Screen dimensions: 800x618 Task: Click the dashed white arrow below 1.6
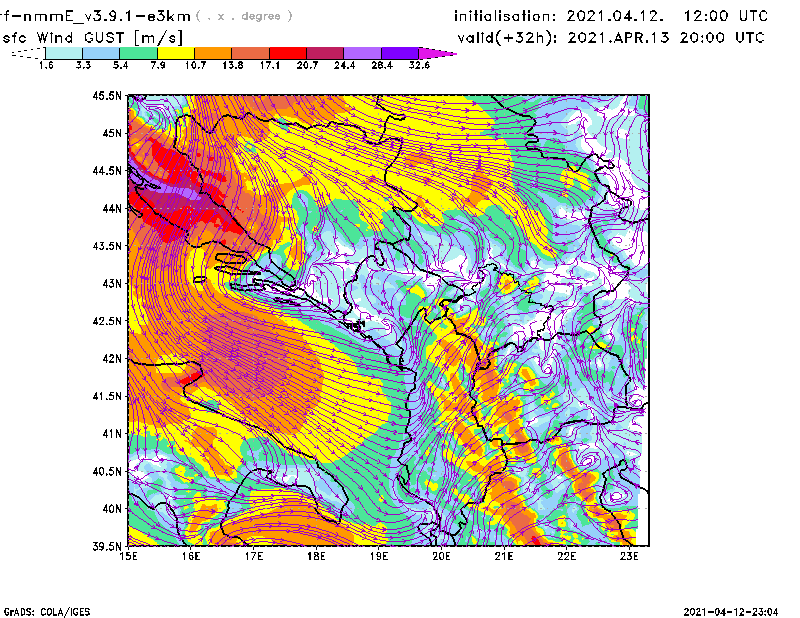click(28, 53)
